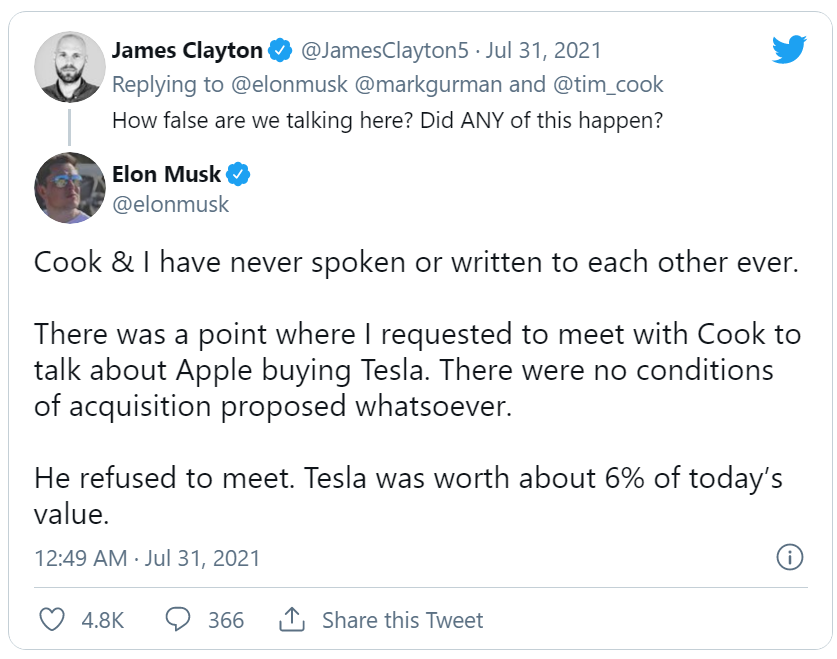Viewport: 837px width, 659px height.
Task: Click the share upload arrow icon
Action: pos(291,620)
